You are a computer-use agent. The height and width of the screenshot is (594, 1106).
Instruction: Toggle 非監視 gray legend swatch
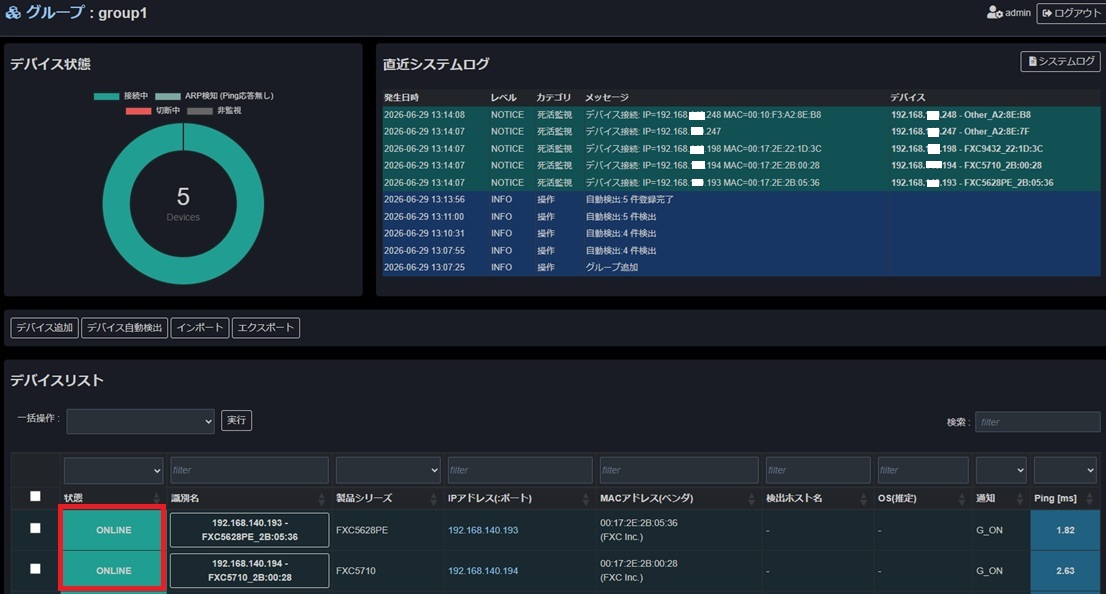200,111
